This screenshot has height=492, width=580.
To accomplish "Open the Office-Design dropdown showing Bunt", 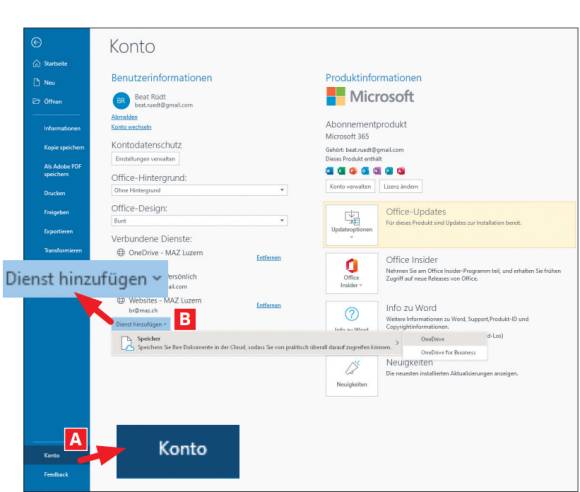I will coord(199,221).
